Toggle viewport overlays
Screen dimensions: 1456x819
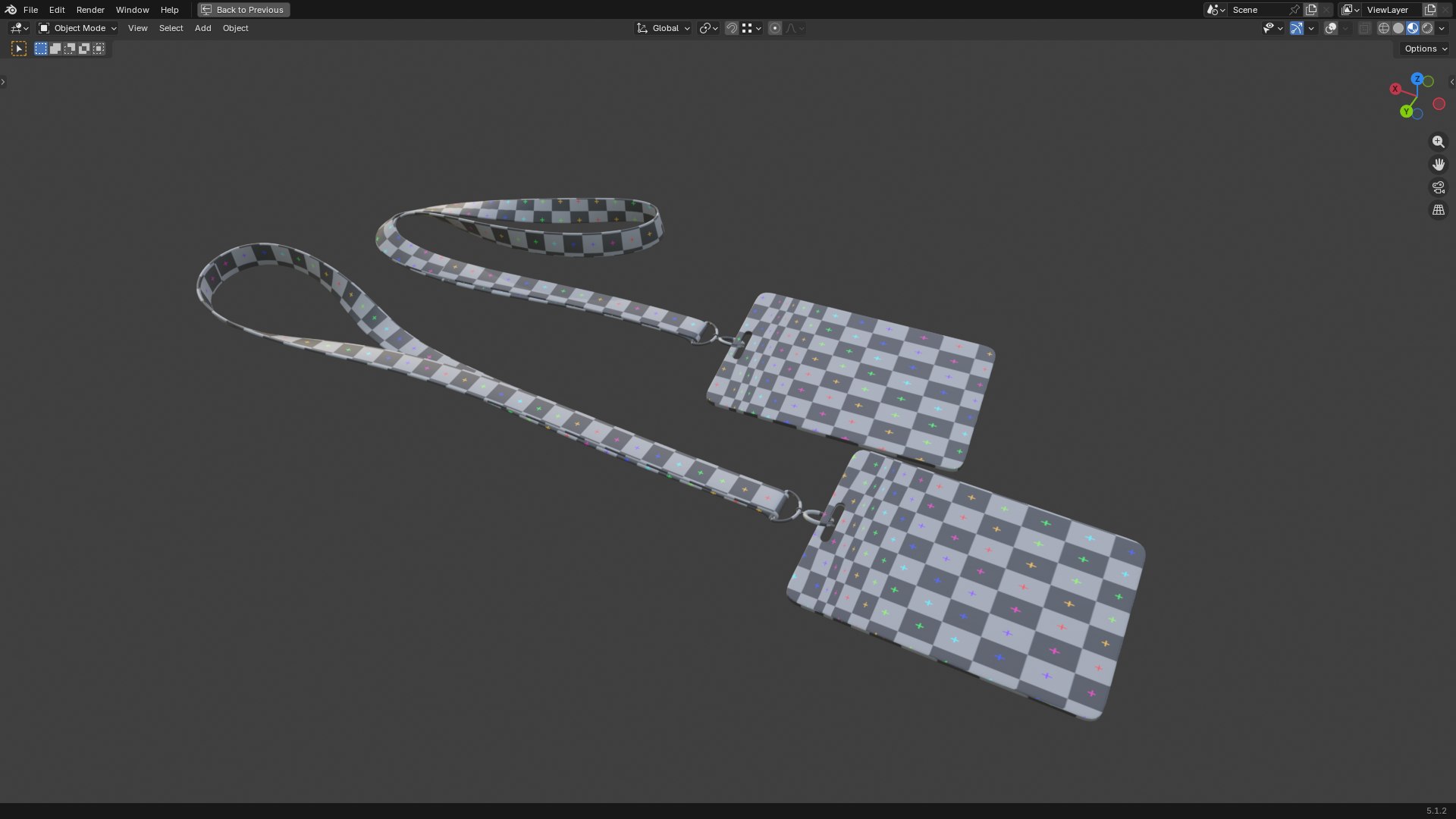(x=1331, y=28)
